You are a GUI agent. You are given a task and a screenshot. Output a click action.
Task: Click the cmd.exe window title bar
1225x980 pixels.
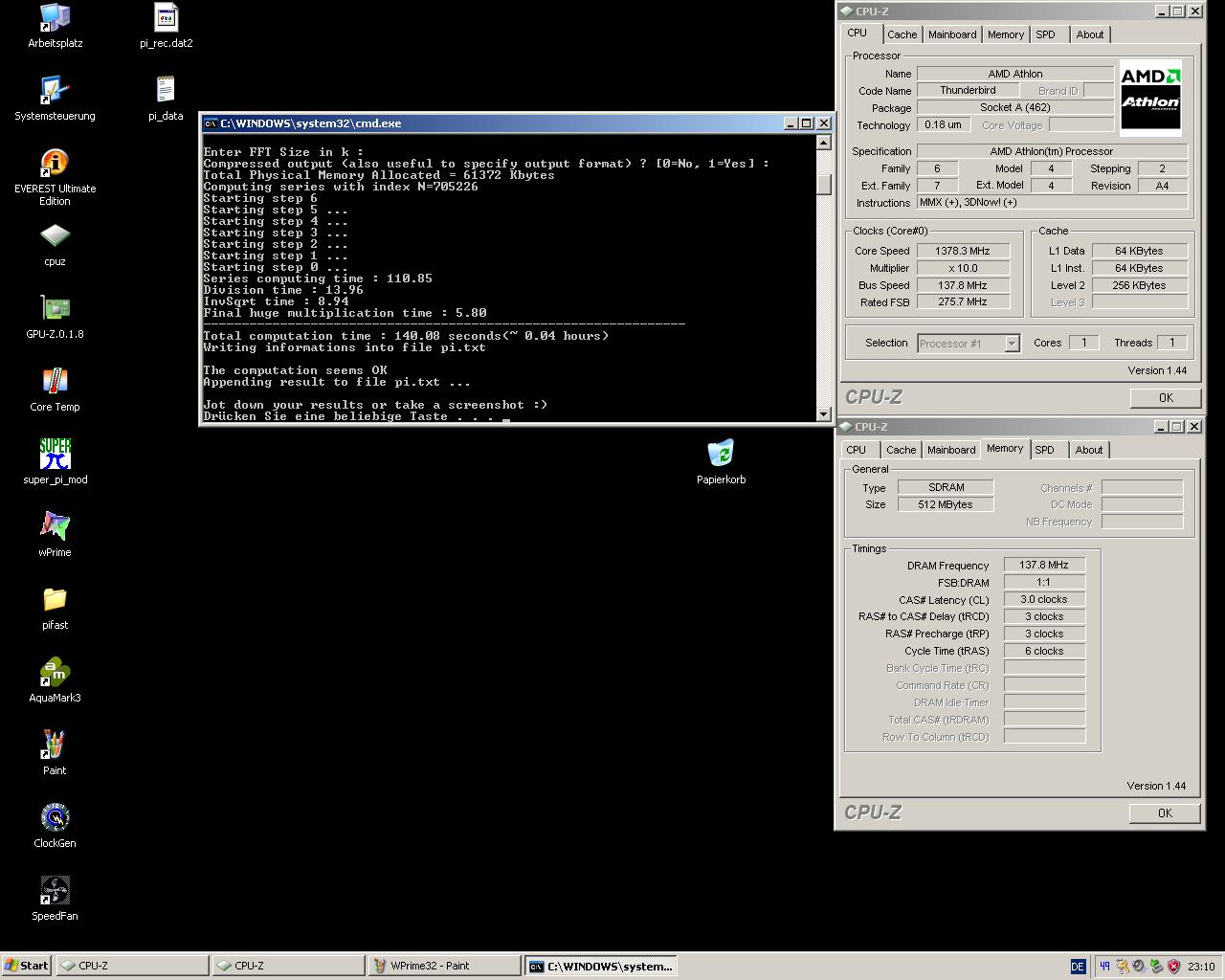pyautogui.click(x=515, y=123)
